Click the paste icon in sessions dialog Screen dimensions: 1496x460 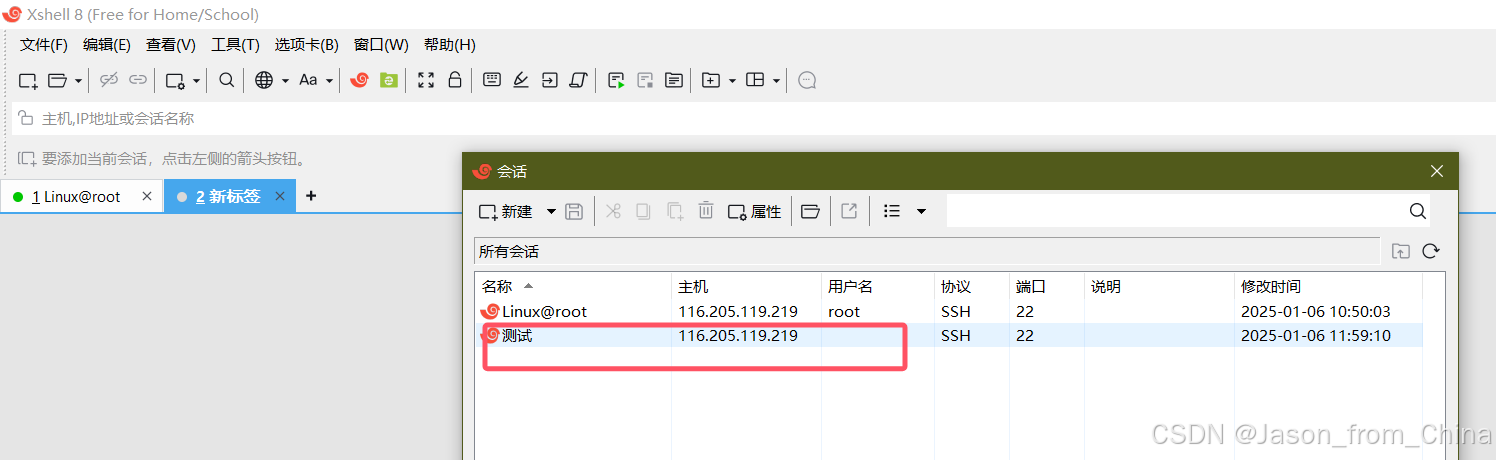[x=675, y=211]
